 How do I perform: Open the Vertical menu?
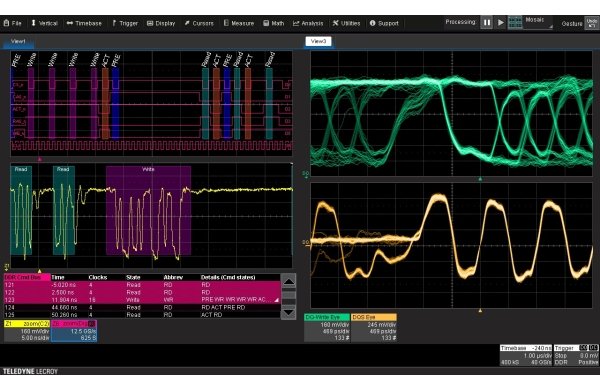click(44, 23)
